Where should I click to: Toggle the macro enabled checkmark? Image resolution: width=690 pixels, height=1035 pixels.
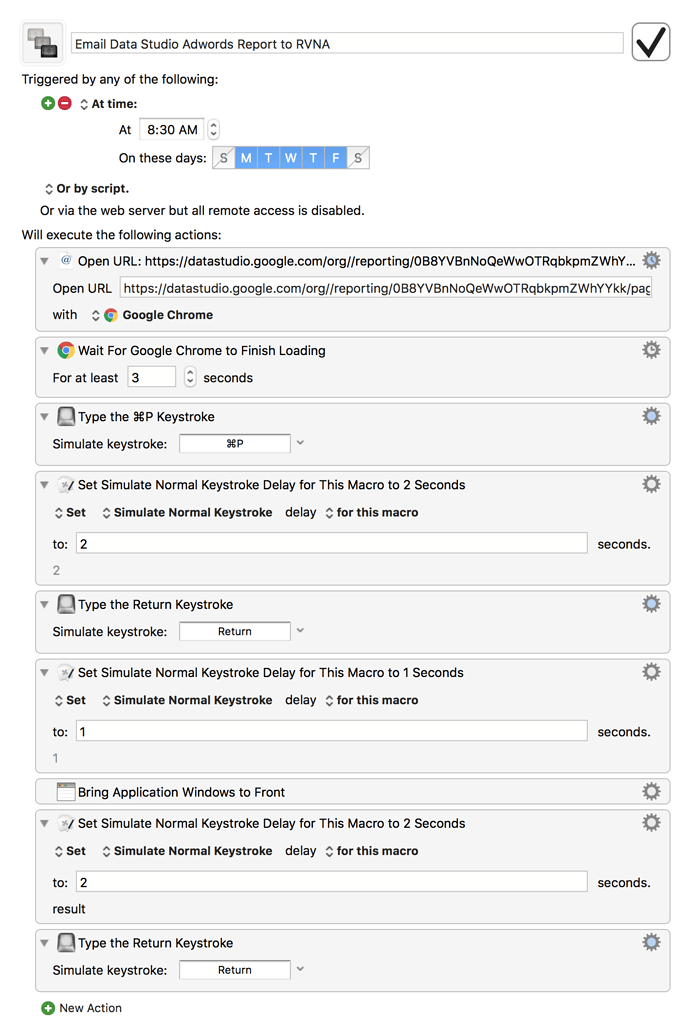pos(650,42)
